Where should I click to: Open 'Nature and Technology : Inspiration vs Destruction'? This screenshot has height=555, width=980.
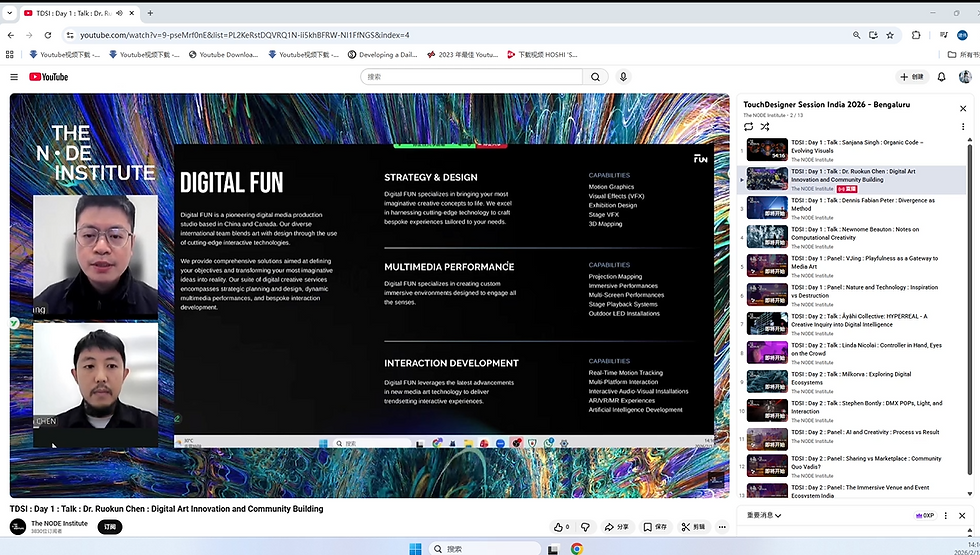[x=851, y=295]
